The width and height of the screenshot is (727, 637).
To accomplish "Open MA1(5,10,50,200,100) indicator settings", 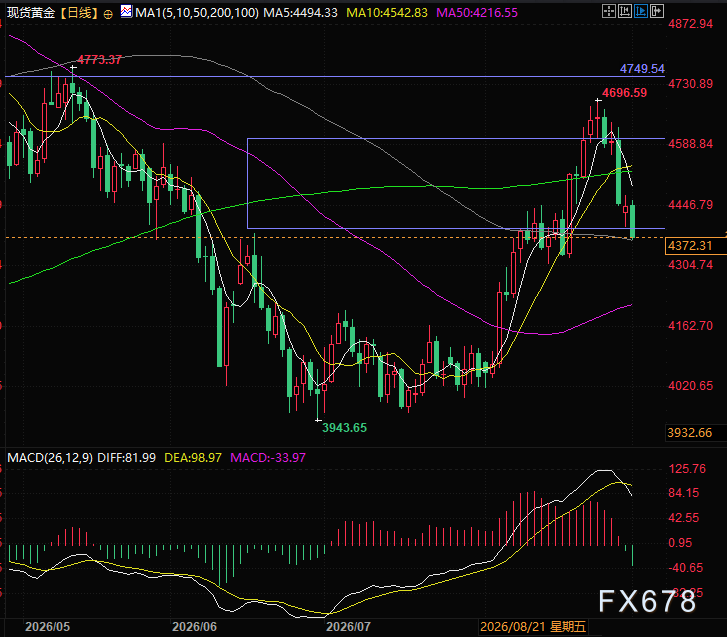I will coord(197,13).
